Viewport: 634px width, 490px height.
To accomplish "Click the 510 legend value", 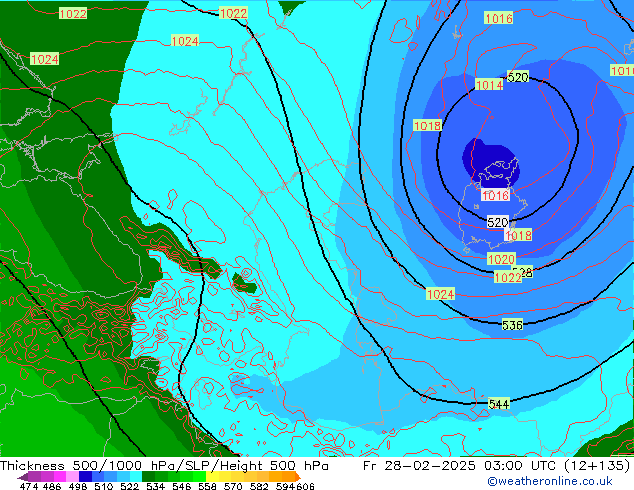I will point(103,486).
